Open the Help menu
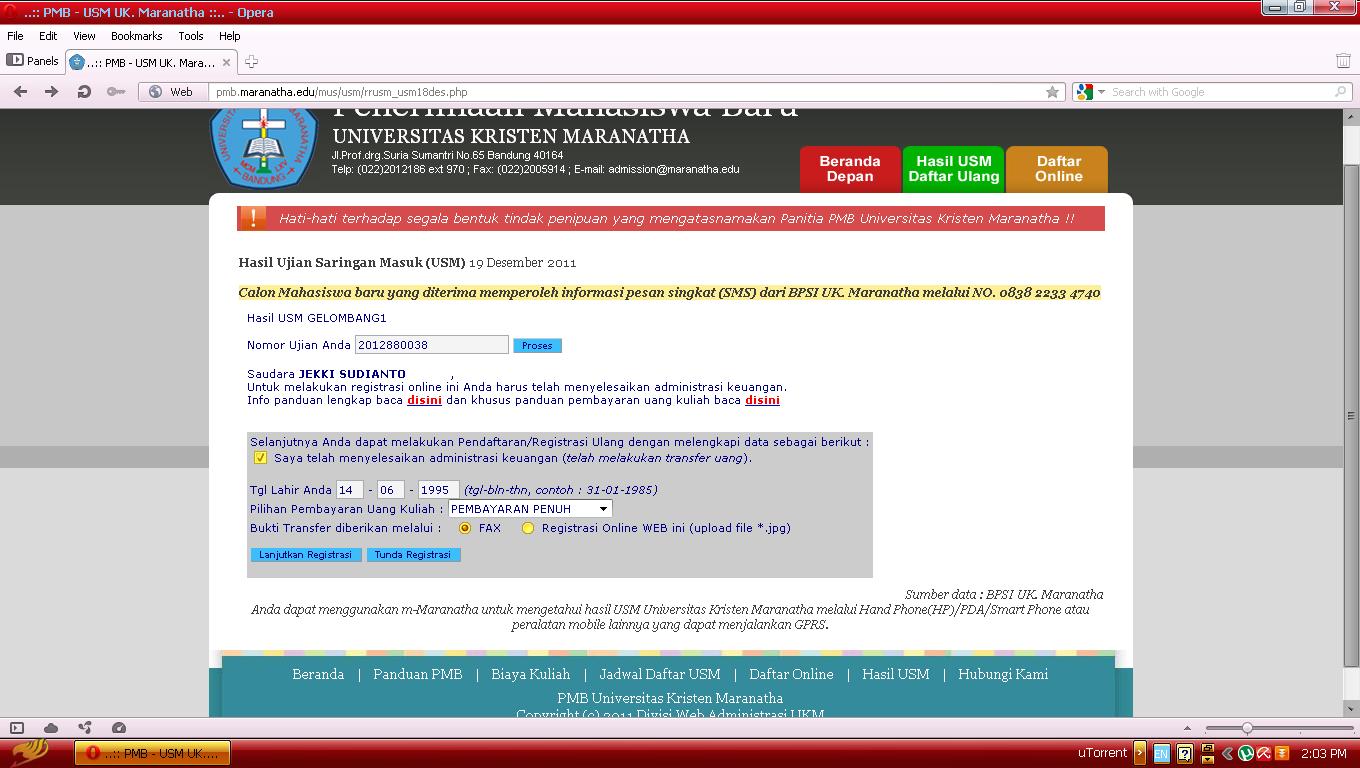Screen dimensions: 1360x768 (230, 36)
